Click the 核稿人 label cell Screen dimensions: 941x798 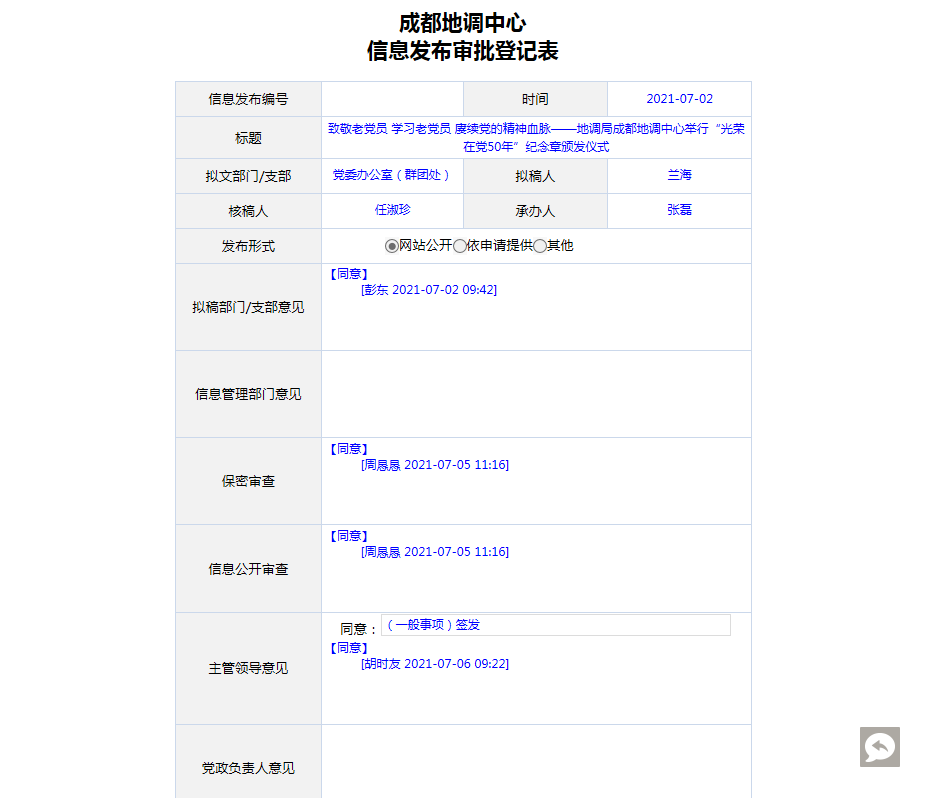(x=248, y=211)
